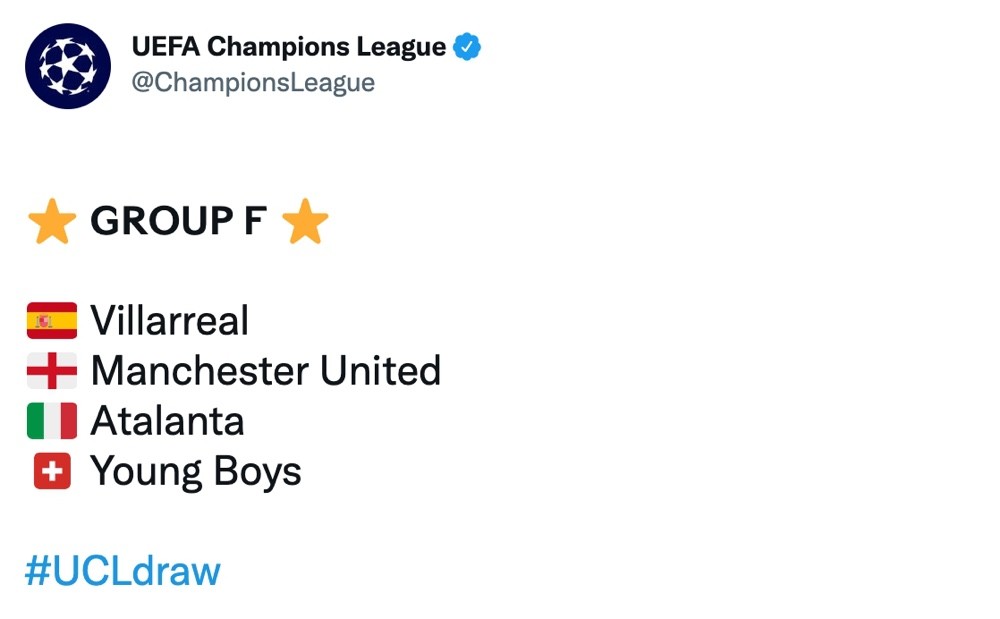Open the #UCLdraw hashtag link
This screenshot has width=1000, height=619.
(x=122, y=571)
